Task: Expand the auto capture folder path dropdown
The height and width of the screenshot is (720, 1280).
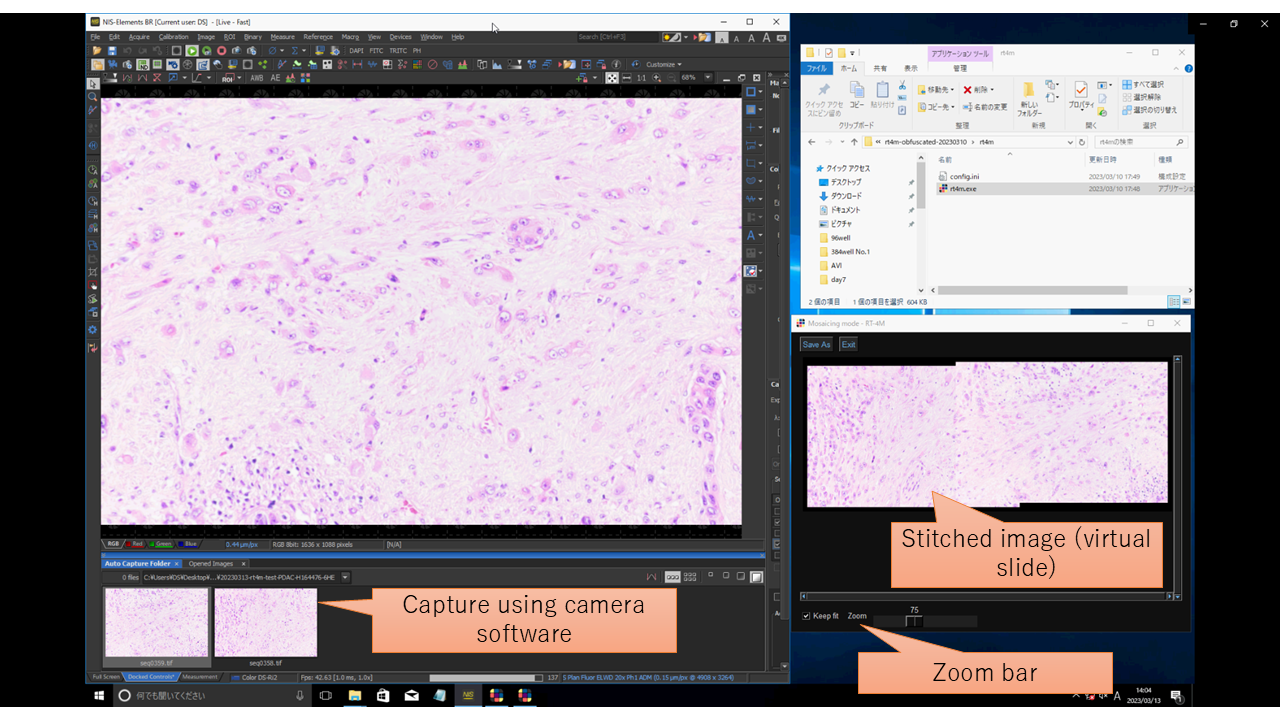Action: tap(346, 577)
